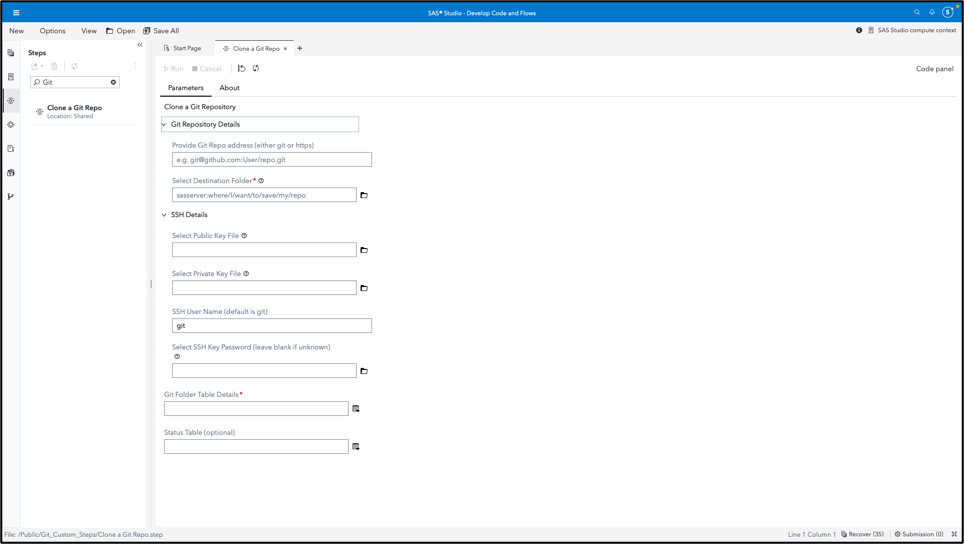964x544 pixels.
Task: Open notifications bell icon
Action: (932, 12)
